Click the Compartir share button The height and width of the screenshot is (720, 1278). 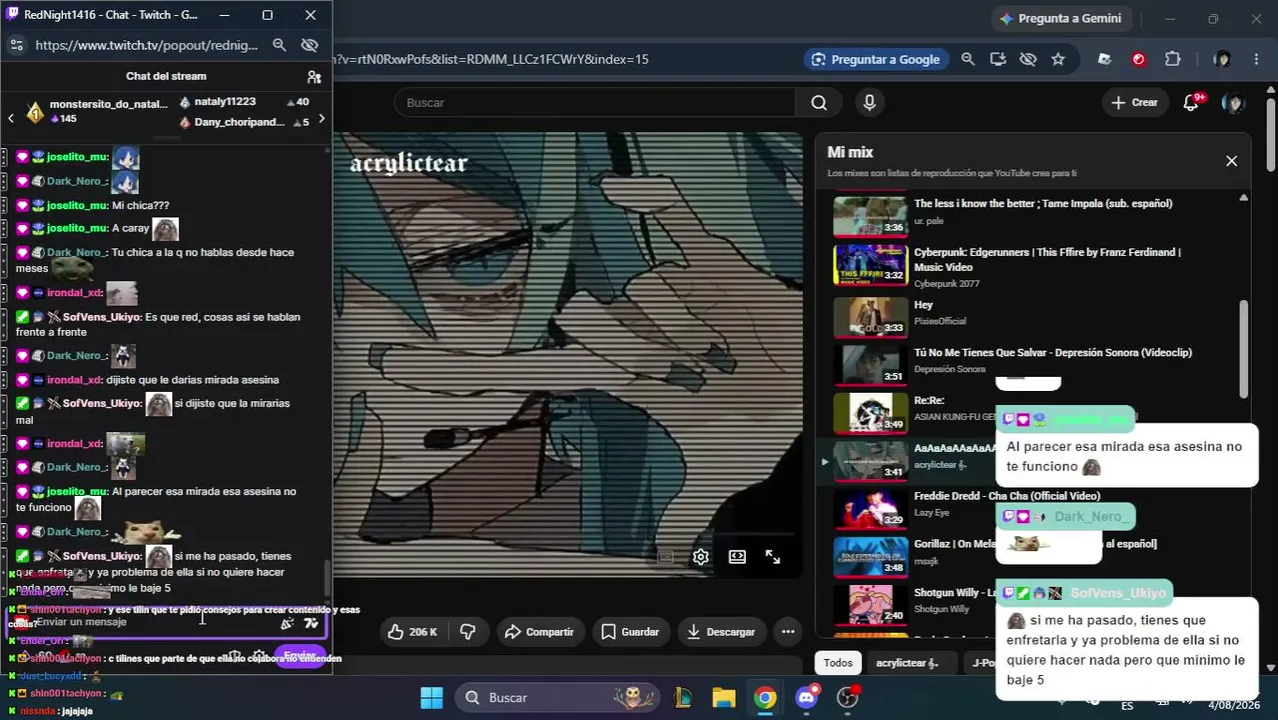click(x=540, y=632)
